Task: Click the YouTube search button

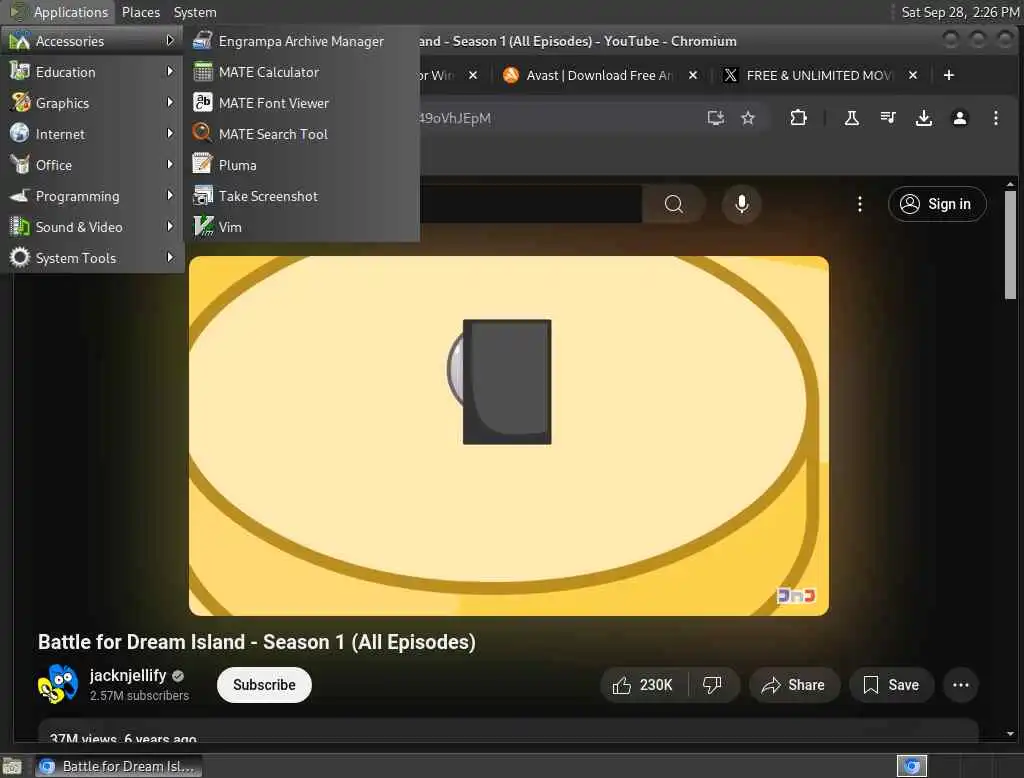Action: click(x=673, y=204)
